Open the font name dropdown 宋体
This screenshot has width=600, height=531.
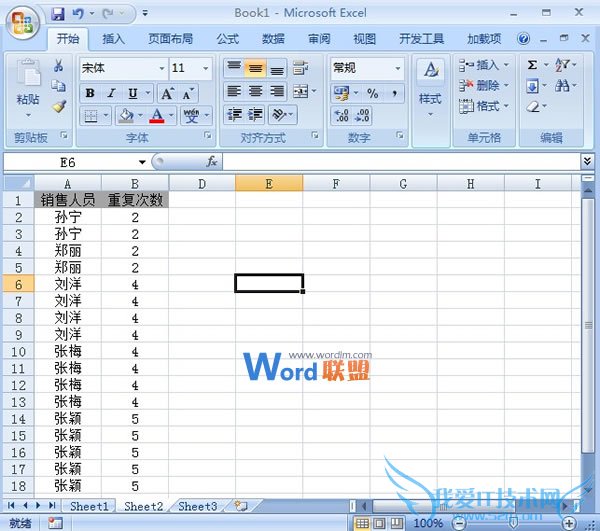pos(161,68)
